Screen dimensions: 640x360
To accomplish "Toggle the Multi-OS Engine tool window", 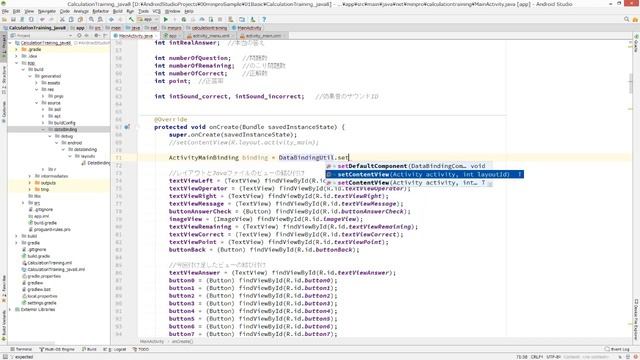I will click(57, 349).
